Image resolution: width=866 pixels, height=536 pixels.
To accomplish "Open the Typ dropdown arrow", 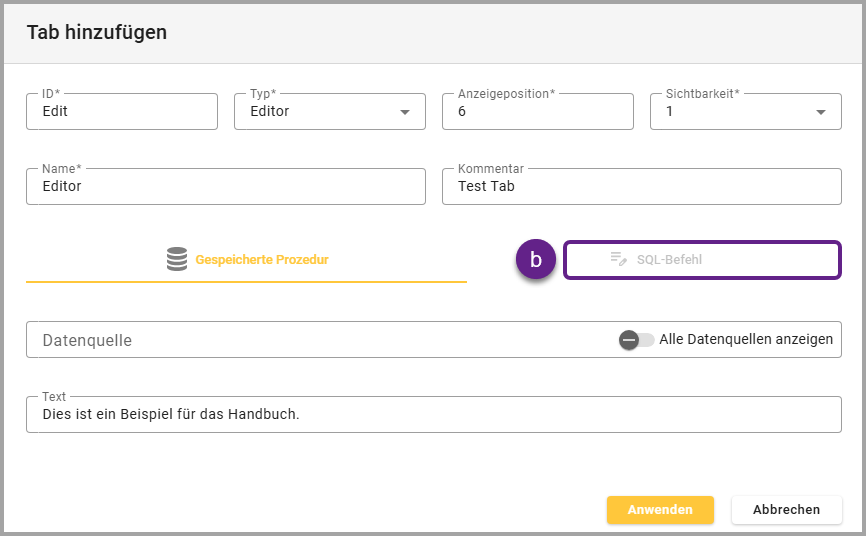I will click(x=405, y=112).
